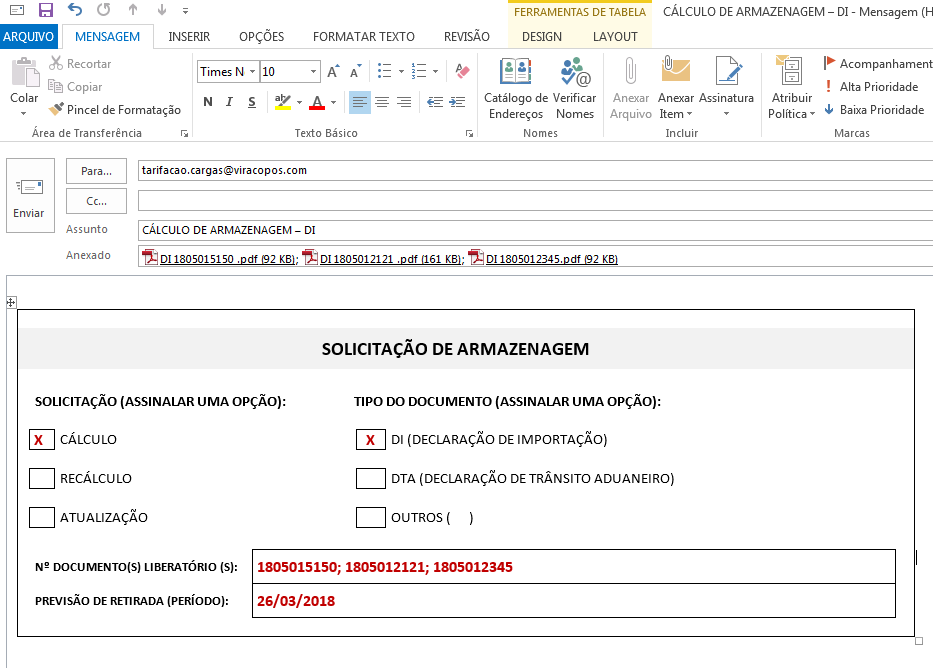Viewport: 933px width, 668px height.
Task: Apply italic formatting
Action: [230, 102]
